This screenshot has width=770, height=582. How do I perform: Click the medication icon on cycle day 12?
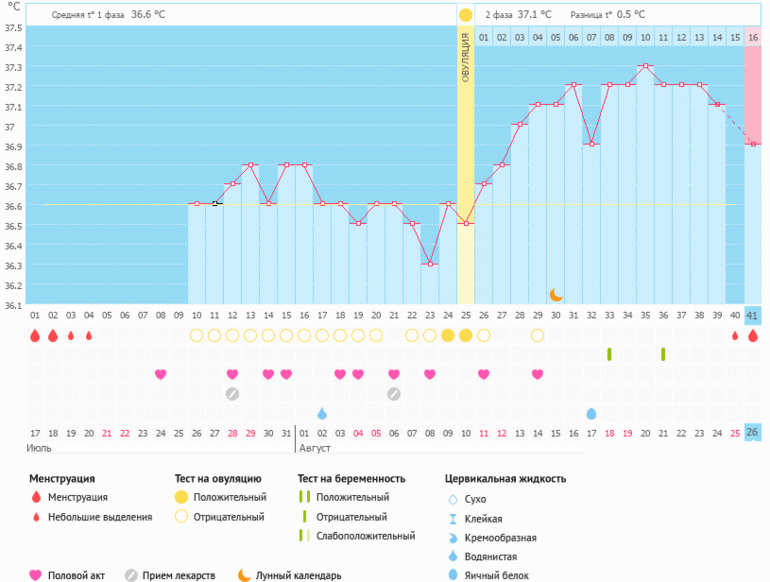[x=232, y=393]
